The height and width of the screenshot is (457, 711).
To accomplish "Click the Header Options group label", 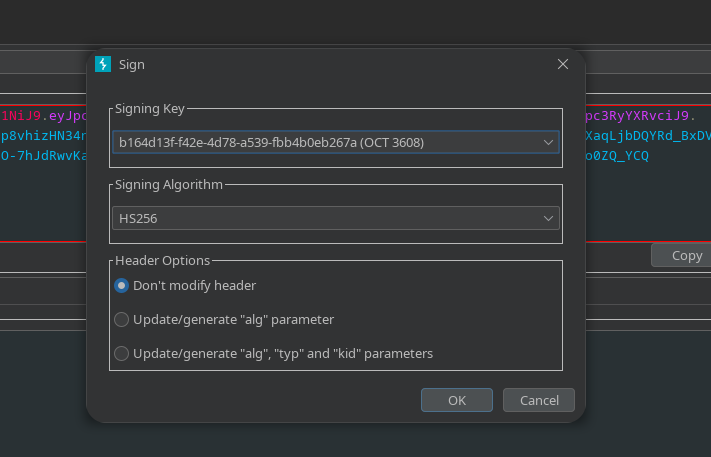I will click(x=162, y=260).
